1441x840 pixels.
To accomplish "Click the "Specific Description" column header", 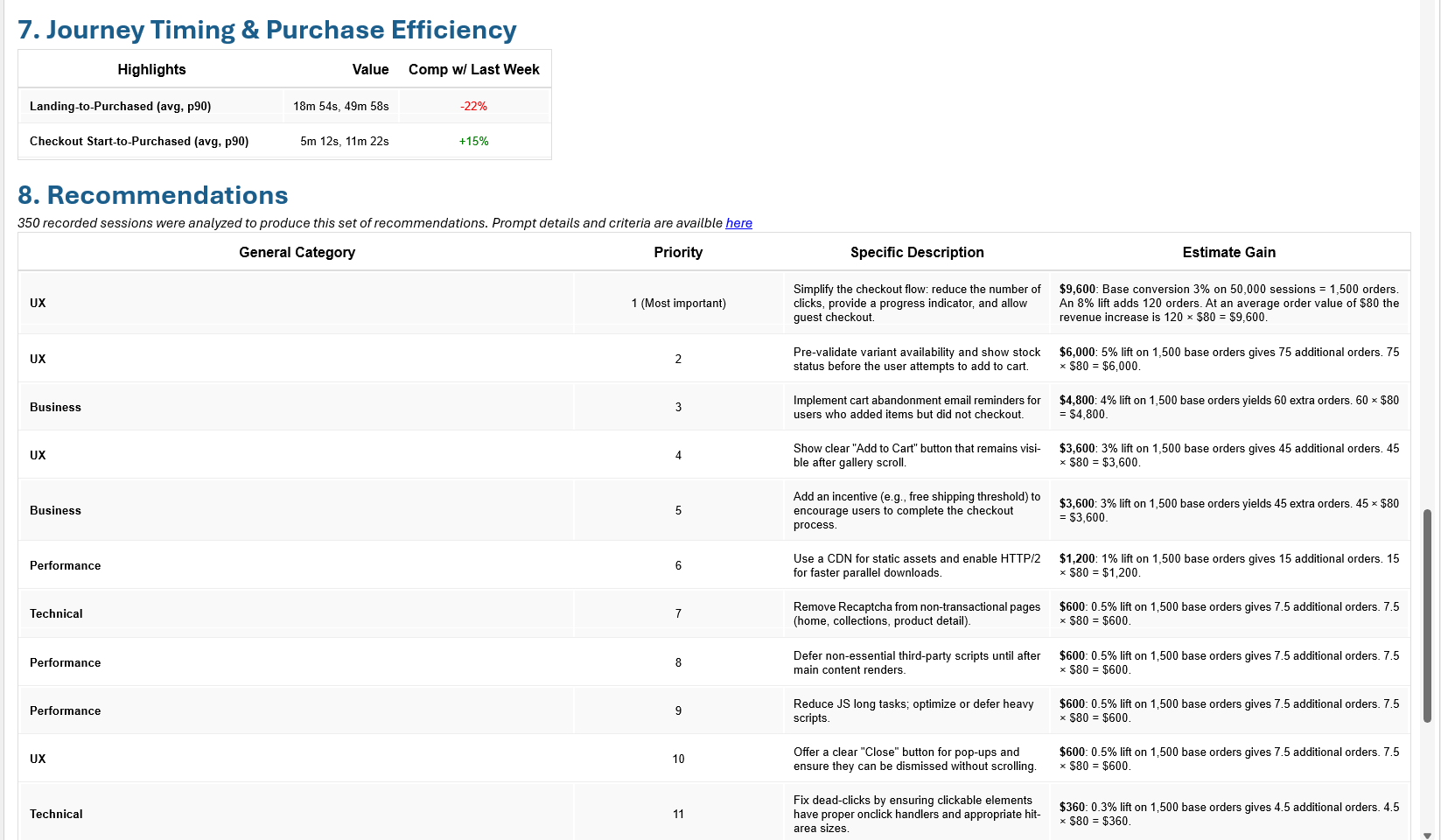I will [917, 252].
